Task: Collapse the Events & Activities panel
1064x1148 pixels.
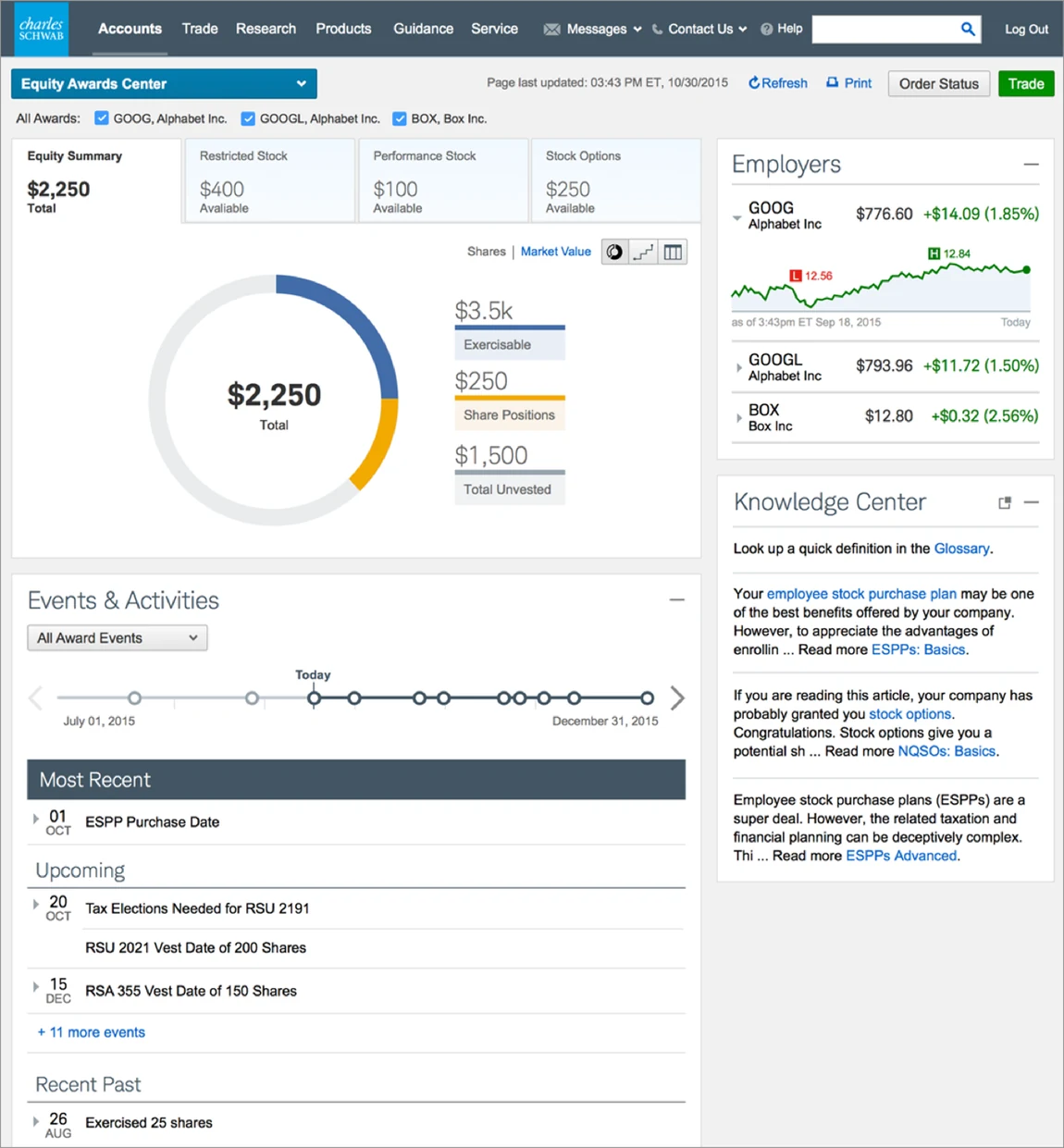Action: (677, 600)
